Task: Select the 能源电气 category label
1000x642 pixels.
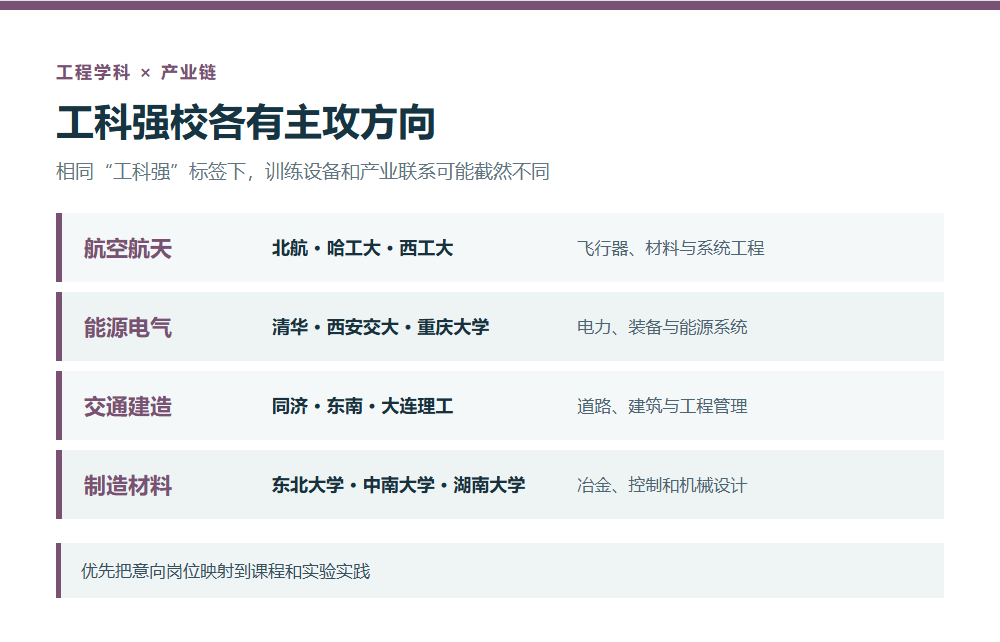Action: pyautogui.click(x=128, y=328)
